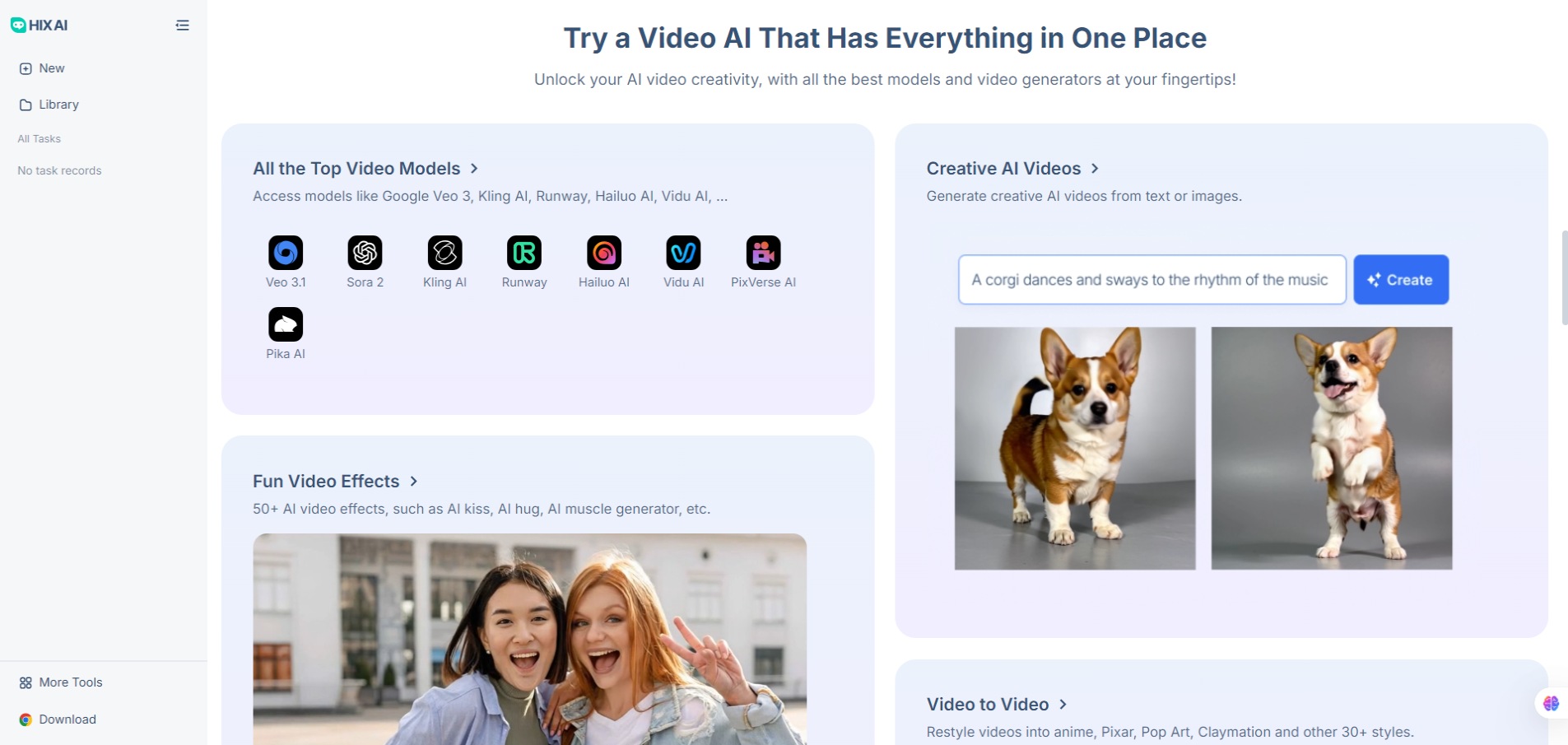Click the Kling AI label text
Image resolution: width=1568 pixels, height=745 pixels.
point(444,282)
